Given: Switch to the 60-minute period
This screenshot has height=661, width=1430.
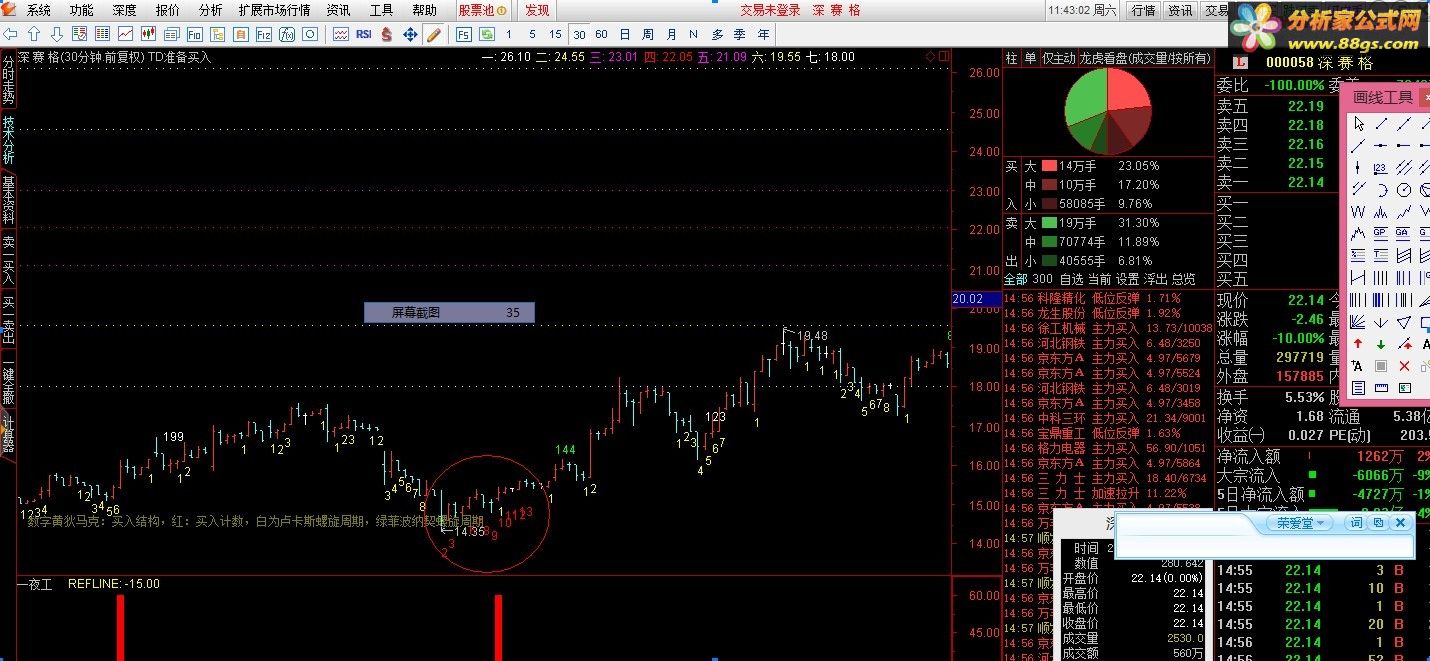Looking at the screenshot, I should pyautogui.click(x=601, y=34).
